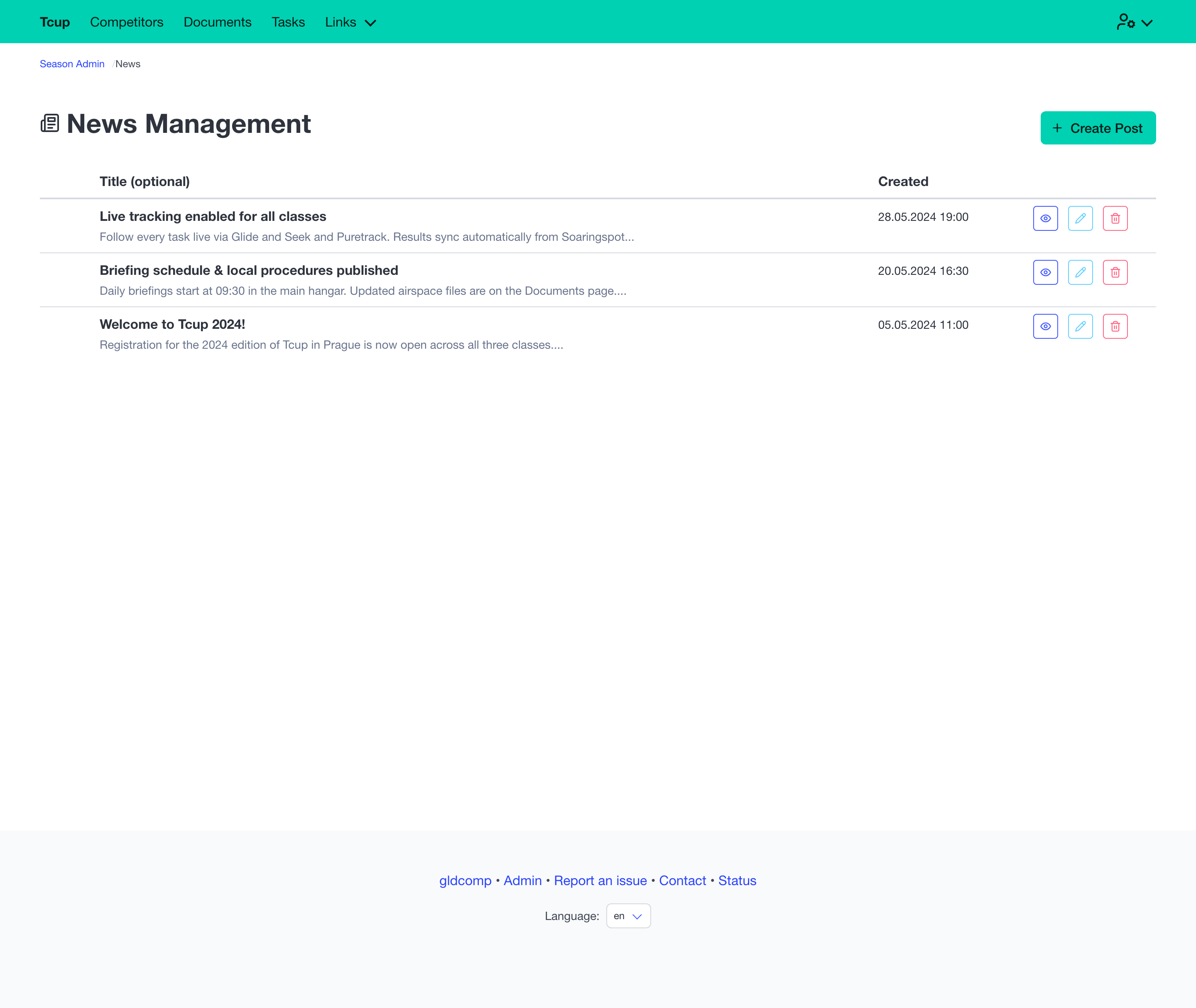The width and height of the screenshot is (1196, 1008).
Task: Click the date 28.05.2024 19:00
Action: pyautogui.click(x=923, y=217)
